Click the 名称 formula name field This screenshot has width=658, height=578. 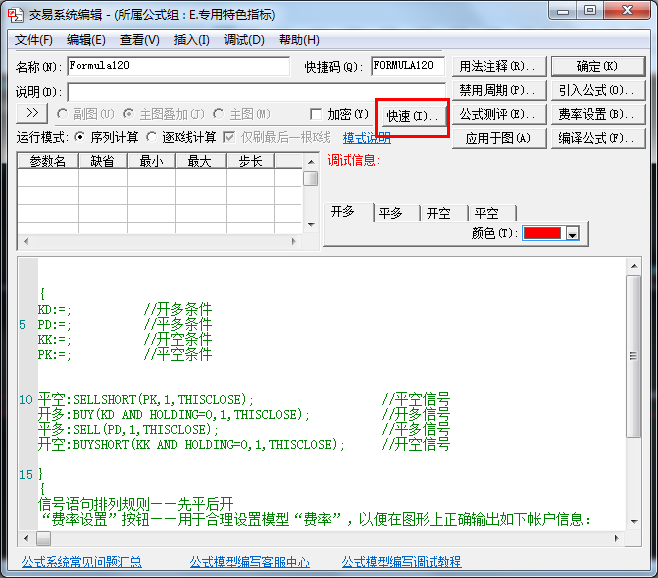178,66
